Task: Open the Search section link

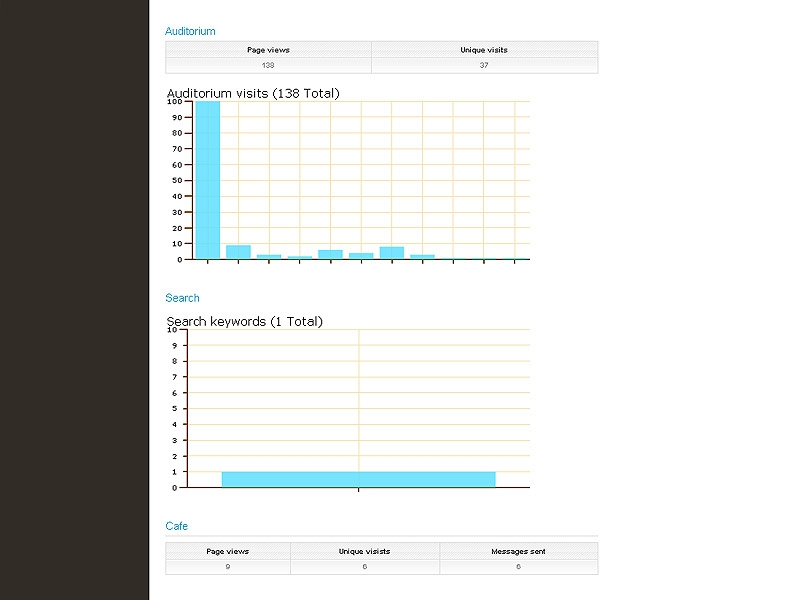Action: tap(182, 298)
